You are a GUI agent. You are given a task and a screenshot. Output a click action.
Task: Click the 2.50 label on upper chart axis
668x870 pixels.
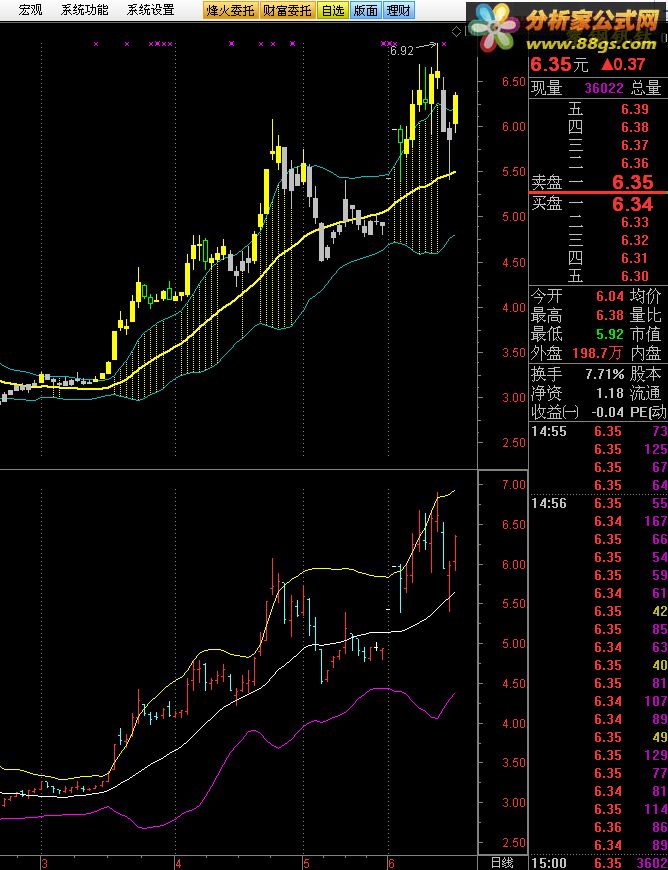(513, 442)
